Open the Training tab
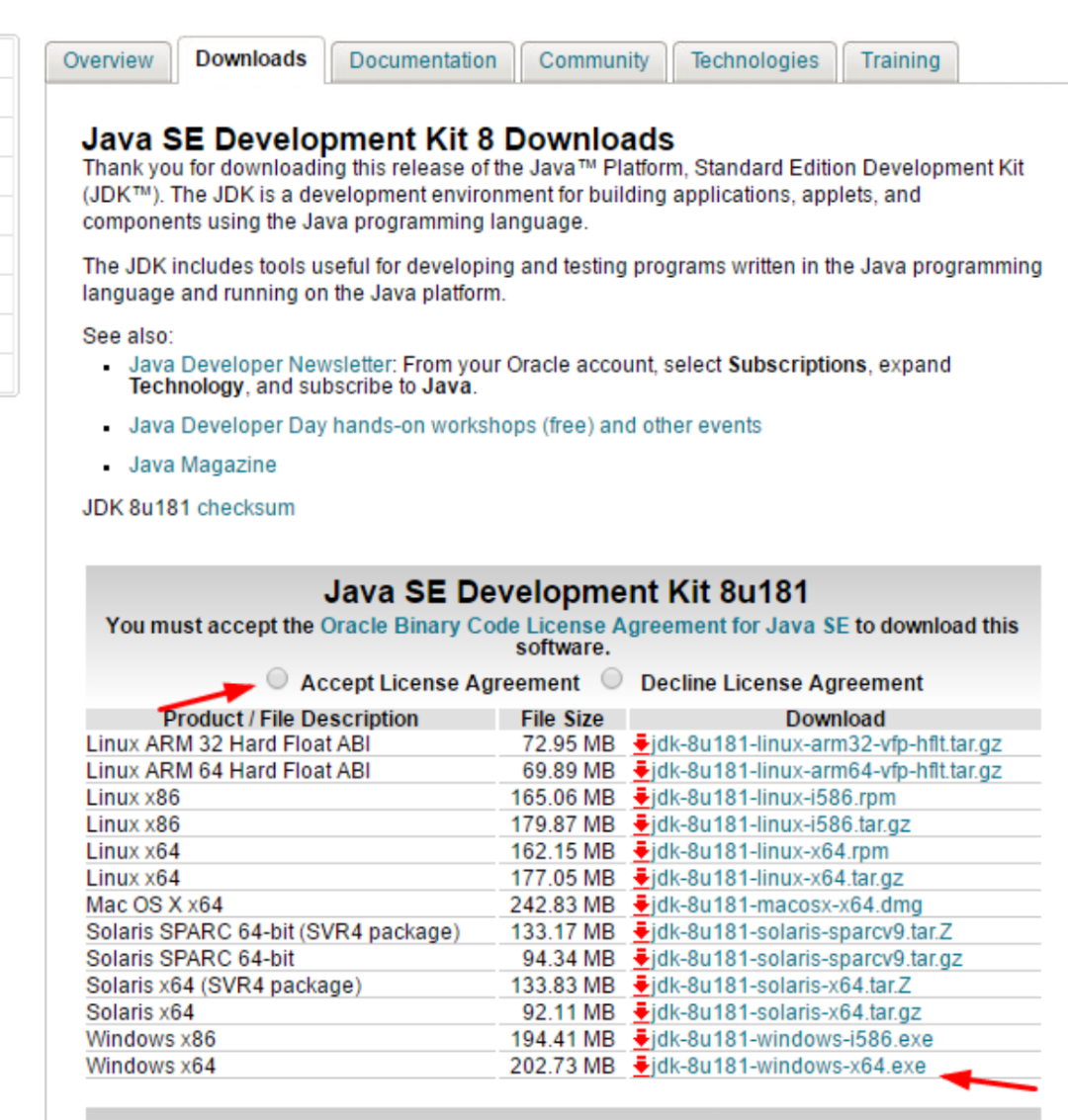1068x1120 pixels. pyautogui.click(x=900, y=61)
